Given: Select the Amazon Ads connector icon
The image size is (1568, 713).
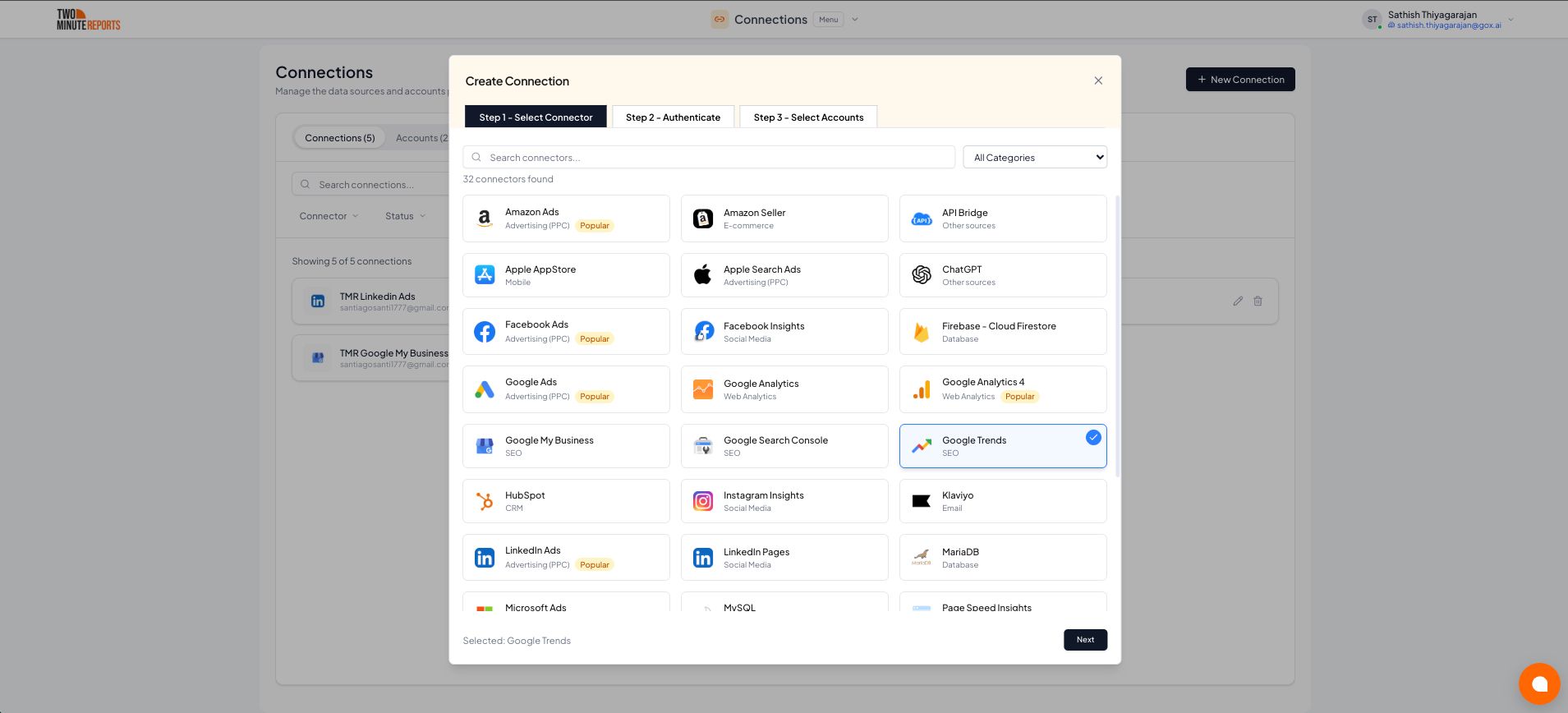Looking at the screenshot, I should [485, 218].
